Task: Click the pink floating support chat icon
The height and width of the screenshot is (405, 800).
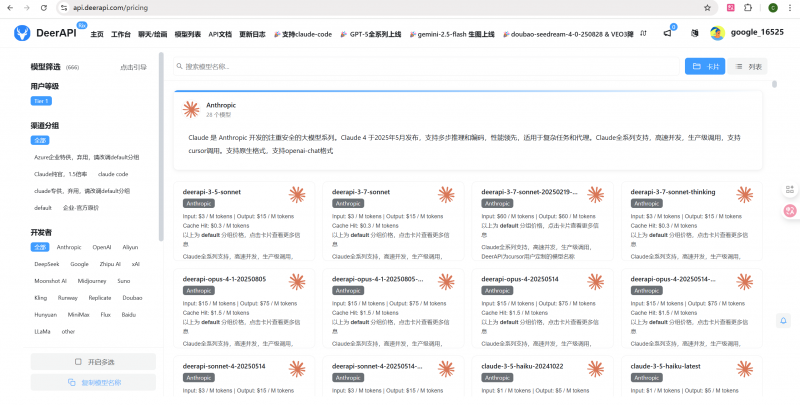Action: [790, 210]
